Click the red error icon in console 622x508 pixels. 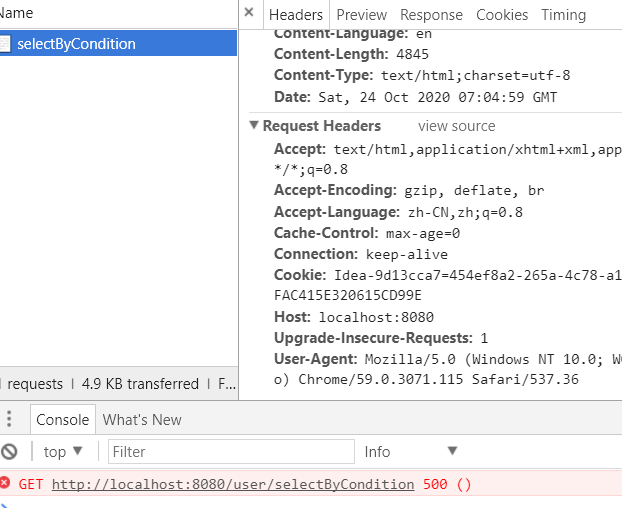[5, 484]
